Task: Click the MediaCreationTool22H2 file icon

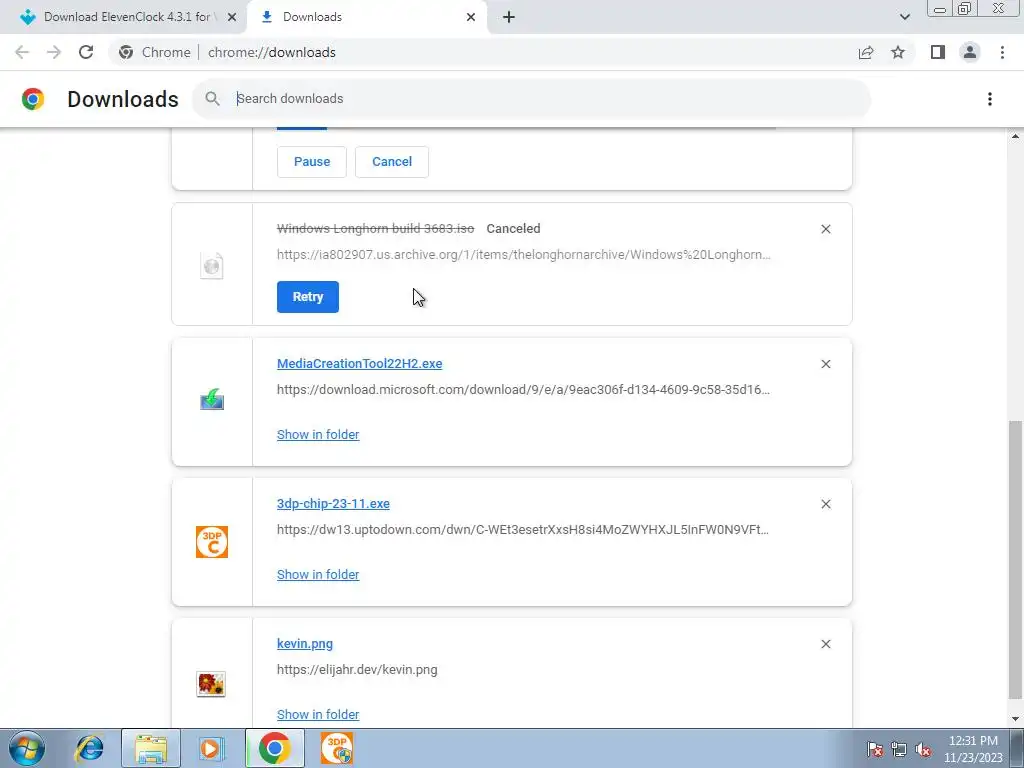Action: coord(212,399)
